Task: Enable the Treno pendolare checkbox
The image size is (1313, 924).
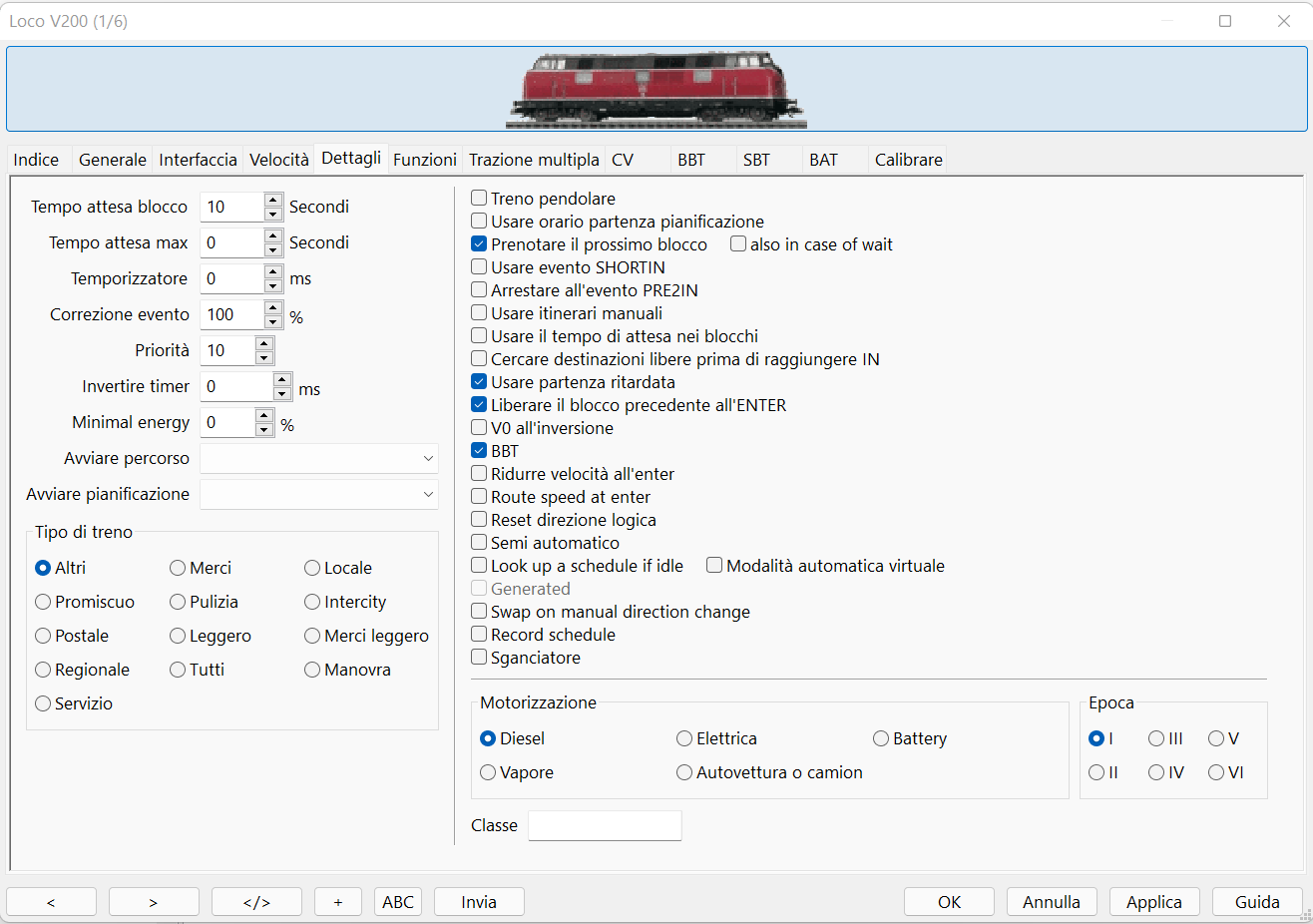Action: 480,199
